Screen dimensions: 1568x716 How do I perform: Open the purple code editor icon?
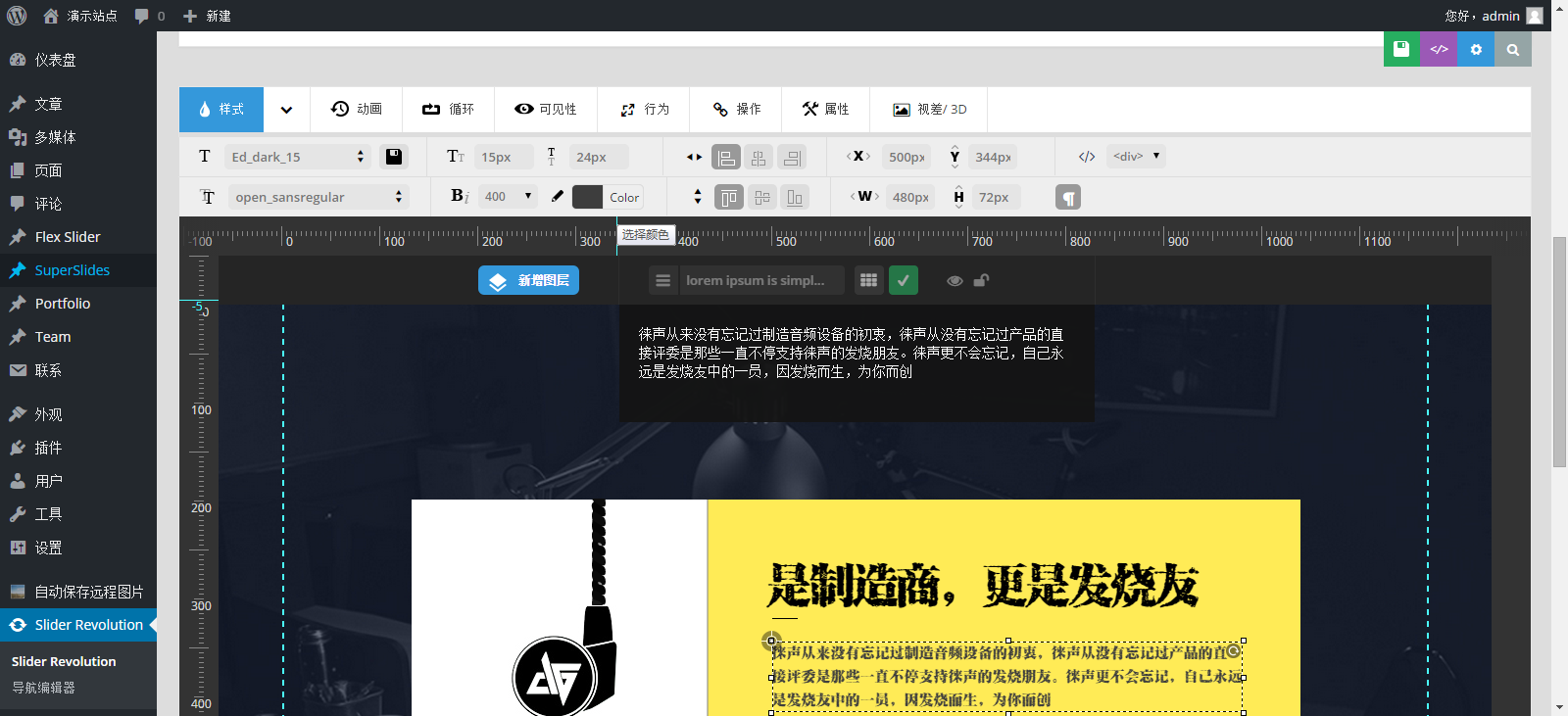pos(1439,49)
